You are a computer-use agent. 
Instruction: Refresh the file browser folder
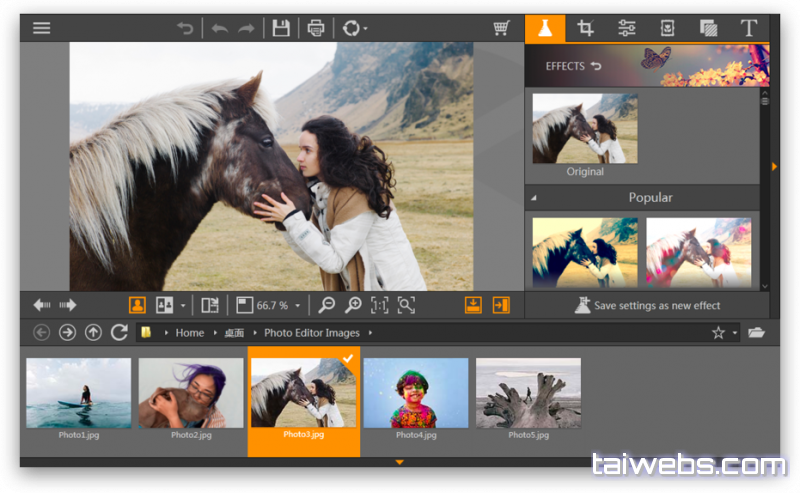pos(119,332)
